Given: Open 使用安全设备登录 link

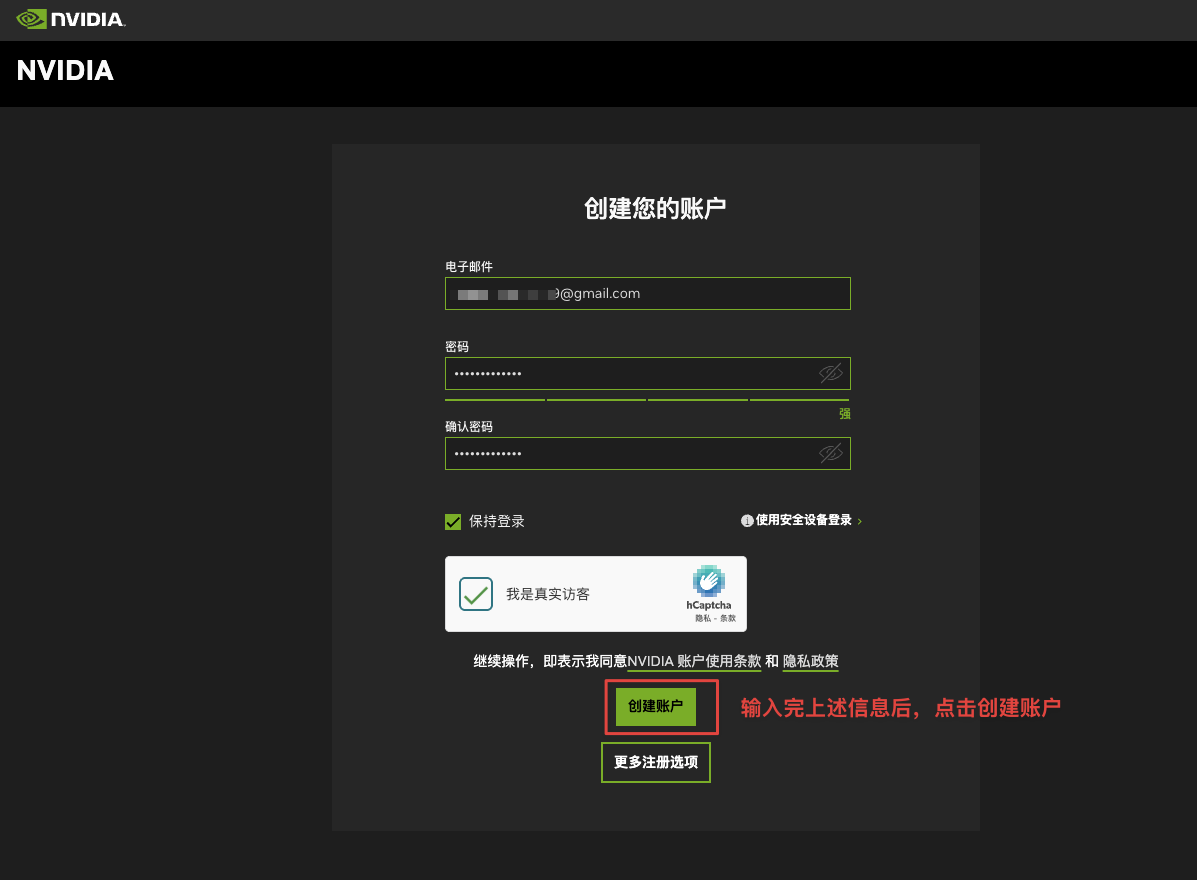Looking at the screenshot, I should [x=803, y=521].
